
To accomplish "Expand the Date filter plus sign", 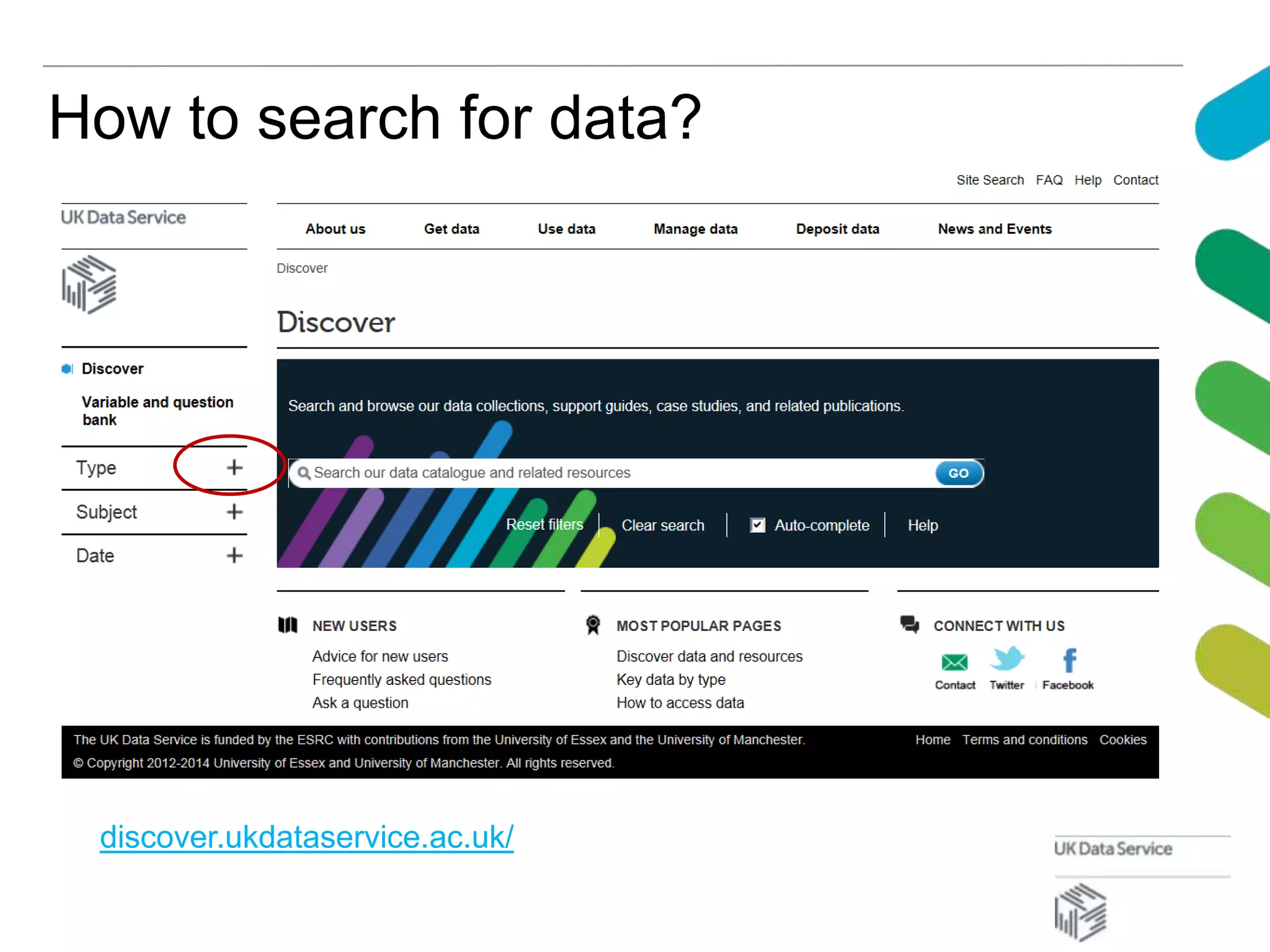I will point(234,555).
